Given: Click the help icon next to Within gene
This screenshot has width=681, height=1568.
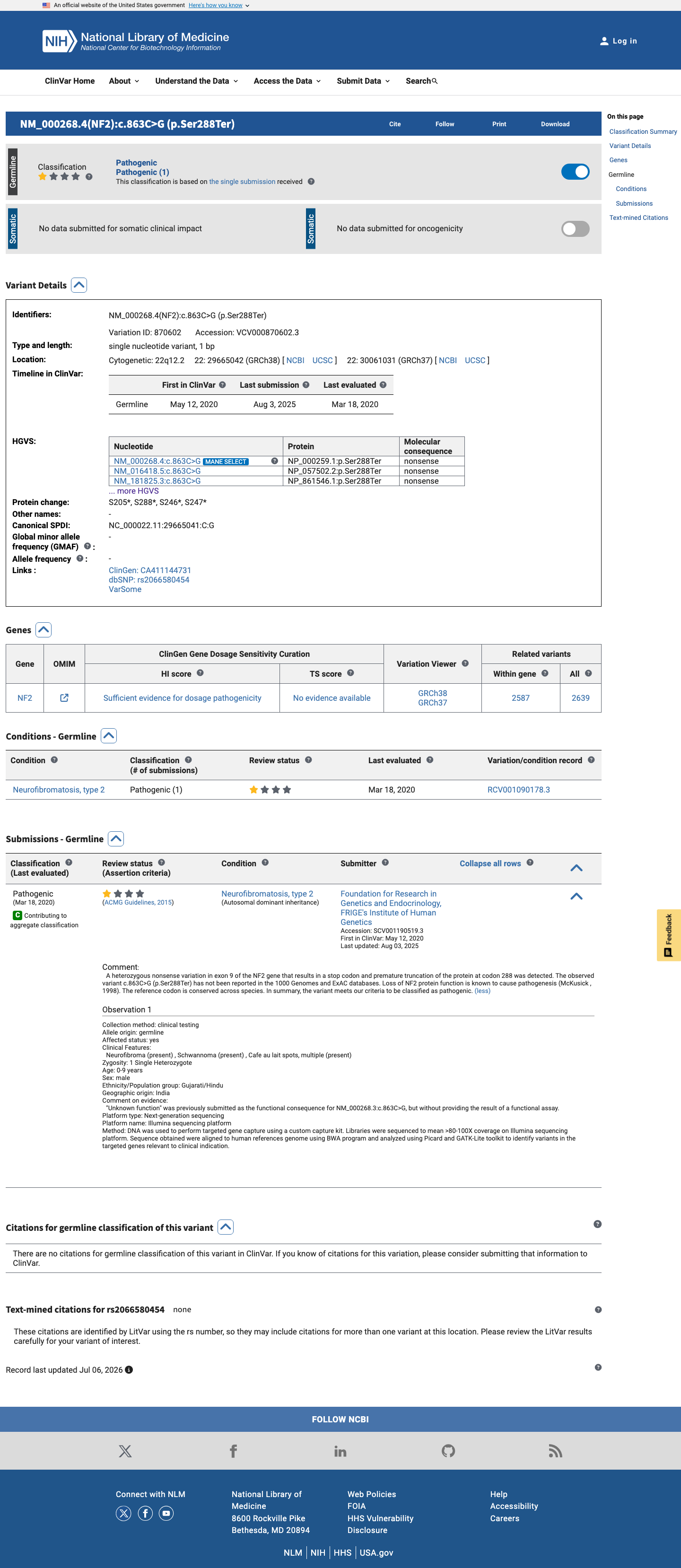Looking at the screenshot, I should 545,672.
